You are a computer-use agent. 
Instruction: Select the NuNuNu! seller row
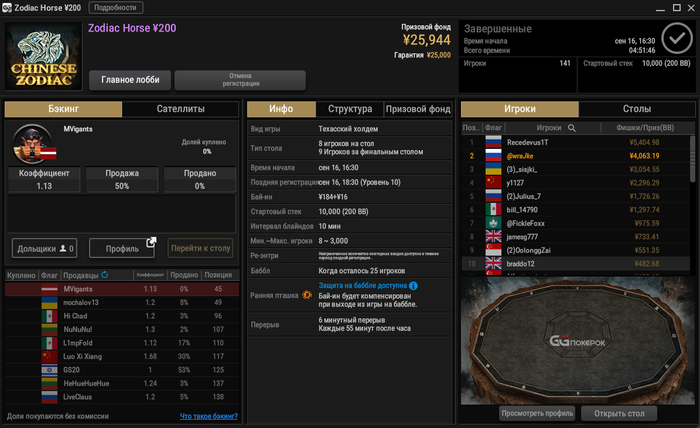click(122, 329)
